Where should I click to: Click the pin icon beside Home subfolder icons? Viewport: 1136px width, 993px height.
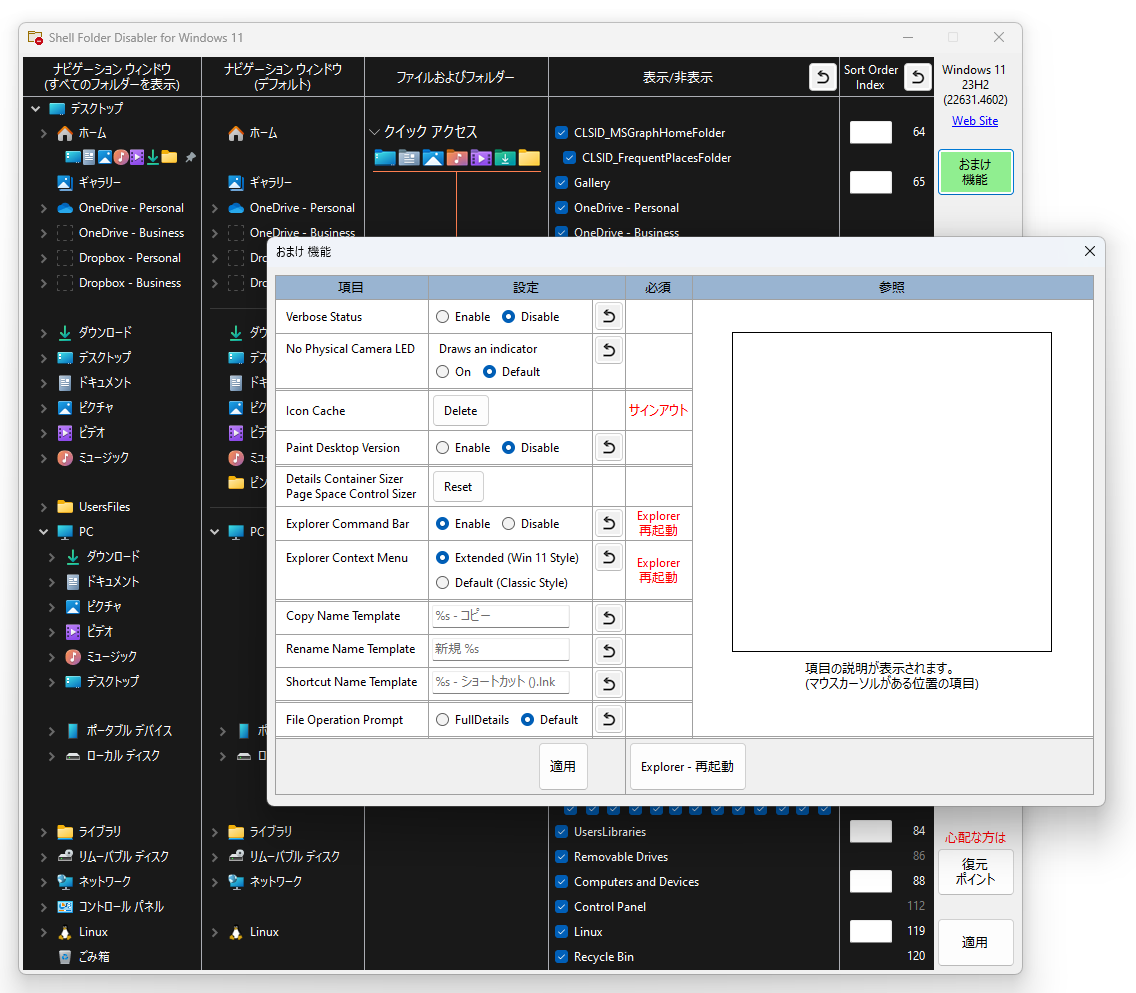point(192,157)
